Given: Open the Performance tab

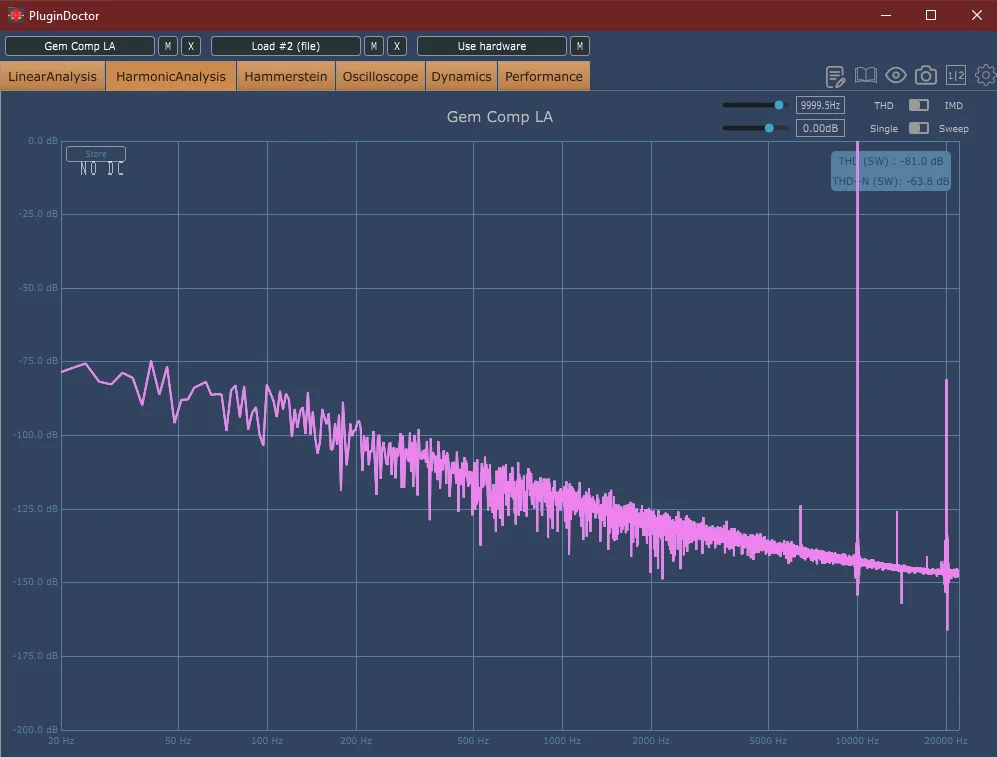Looking at the screenshot, I should [x=544, y=76].
